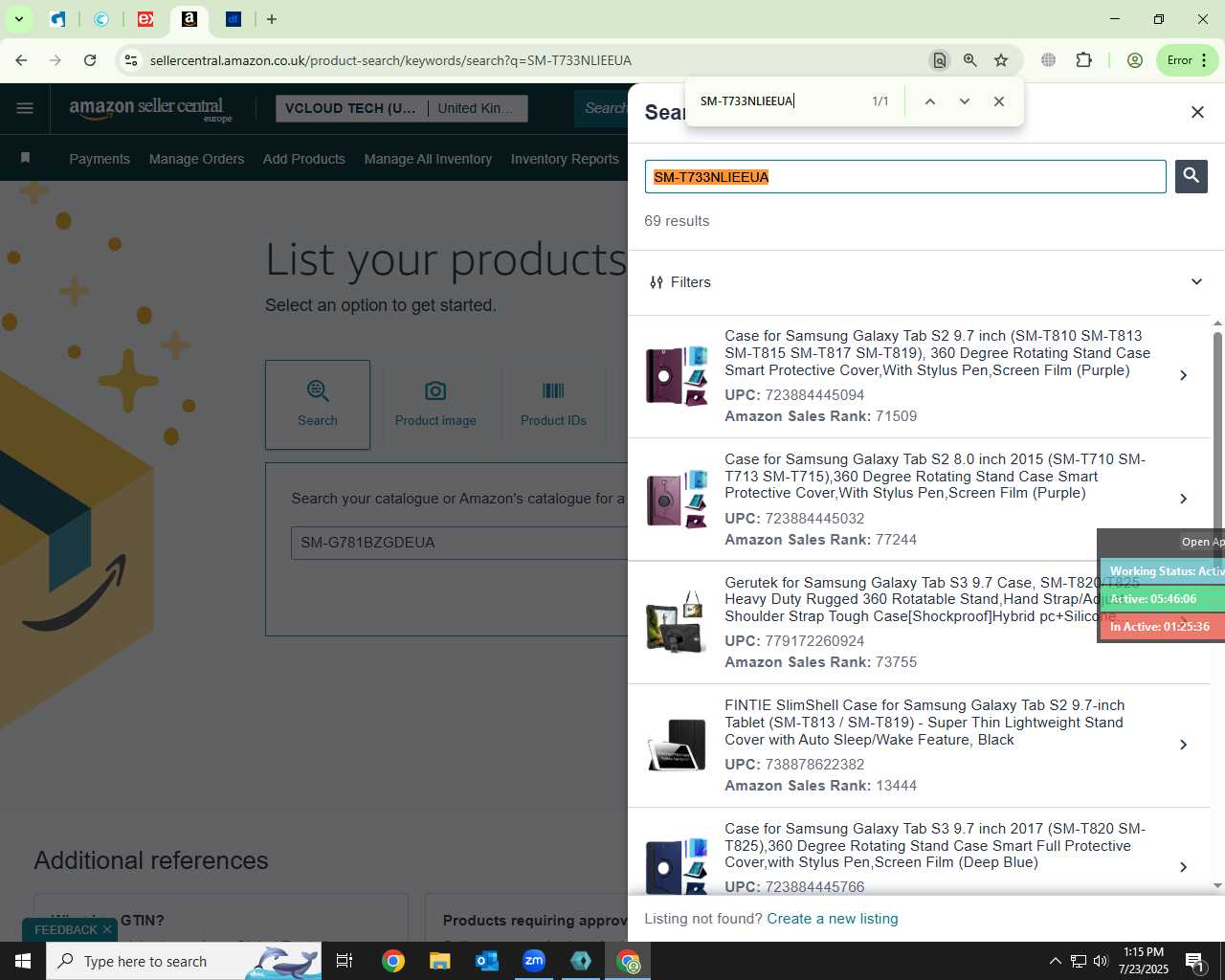Switch to the first browser tab
This screenshot has height=980, width=1225.
pyautogui.click(x=58, y=19)
